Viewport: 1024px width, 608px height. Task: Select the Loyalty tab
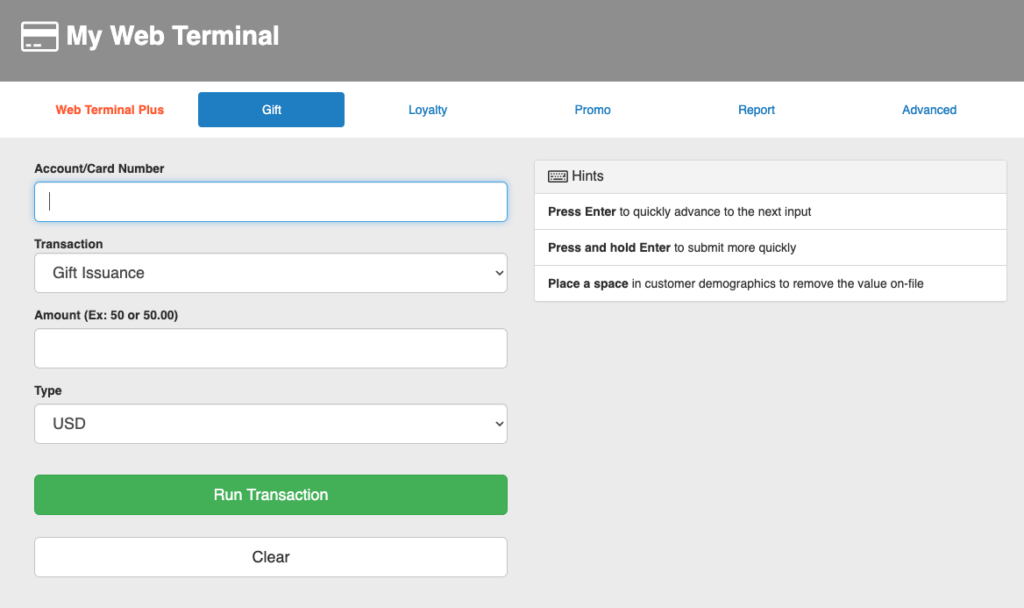427,110
